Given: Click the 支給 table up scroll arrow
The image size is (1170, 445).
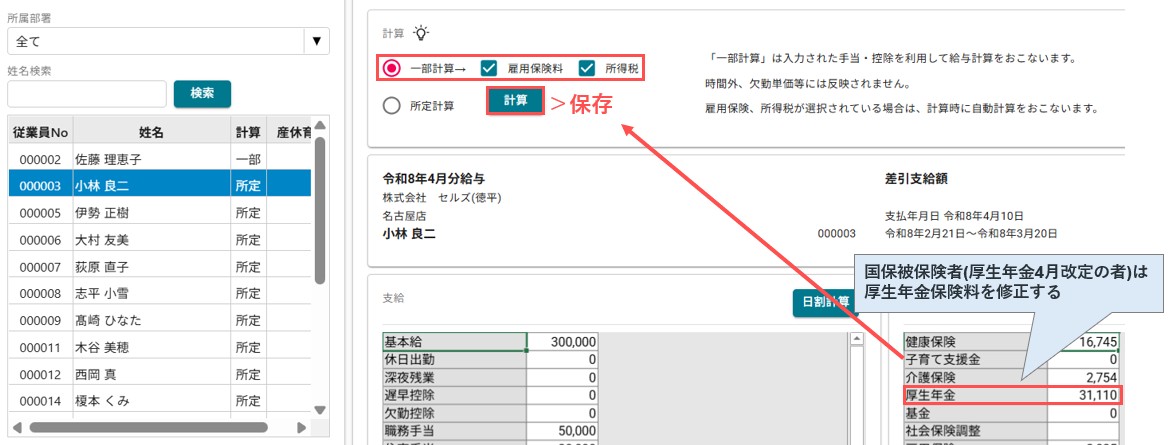Looking at the screenshot, I should tap(857, 340).
